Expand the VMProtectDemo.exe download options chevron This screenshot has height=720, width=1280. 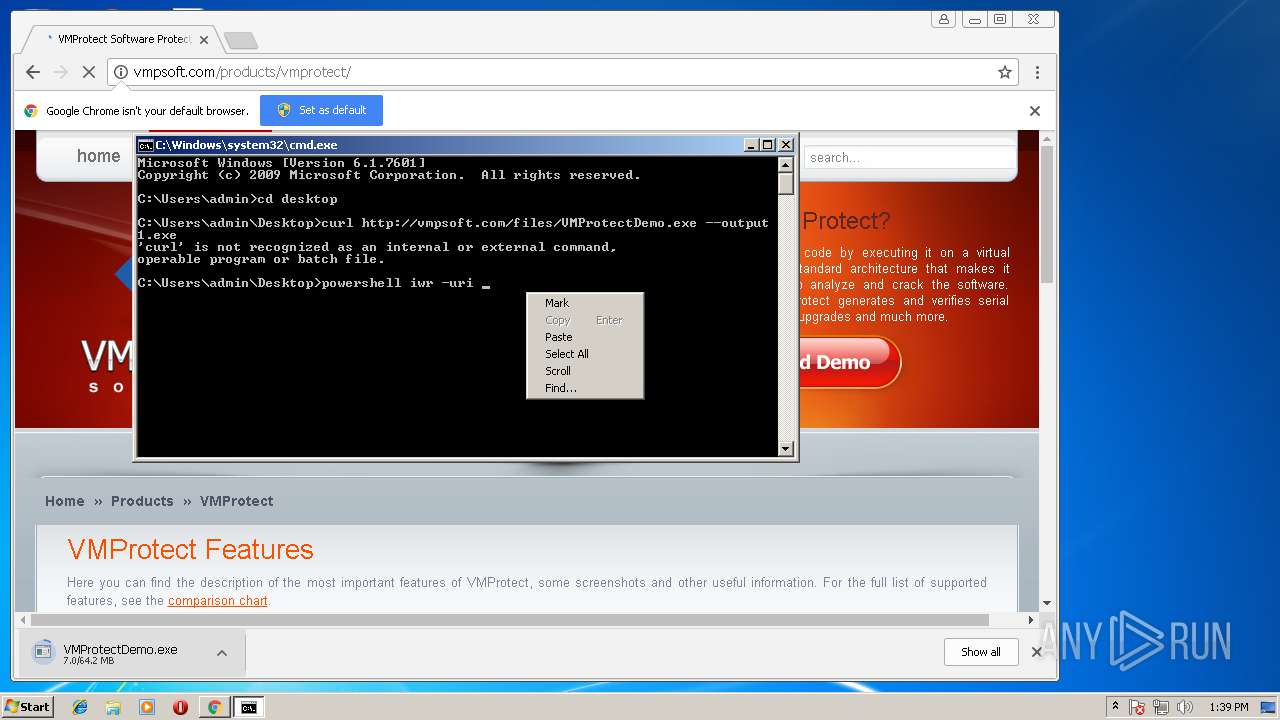(222, 653)
